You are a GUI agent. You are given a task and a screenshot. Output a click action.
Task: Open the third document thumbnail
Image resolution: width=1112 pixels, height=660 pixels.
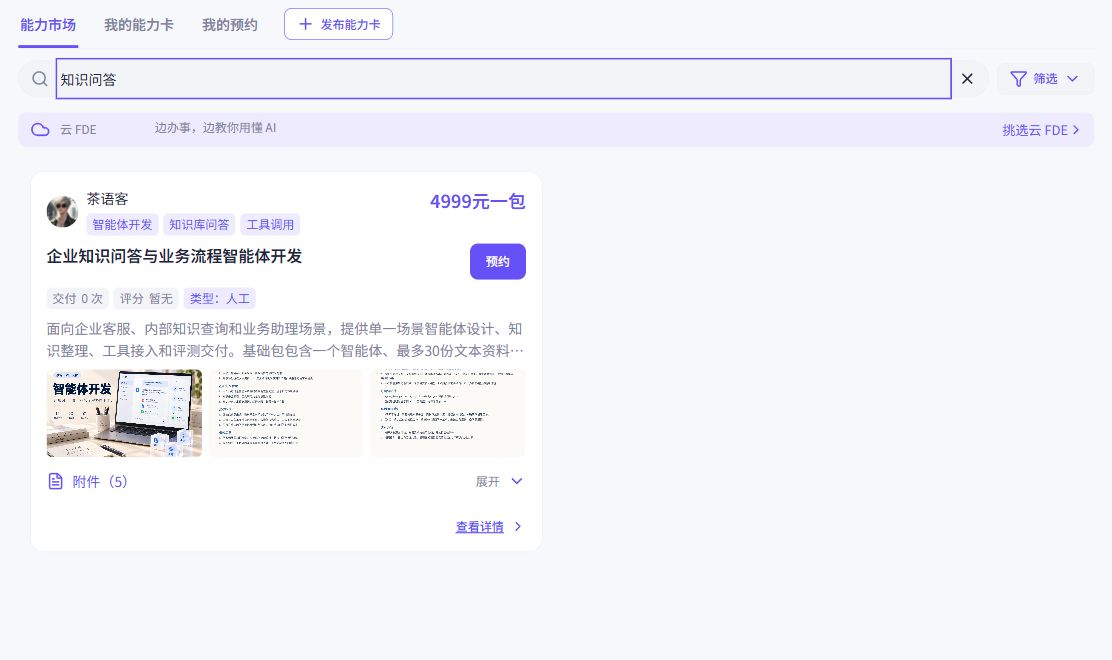point(447,413)
